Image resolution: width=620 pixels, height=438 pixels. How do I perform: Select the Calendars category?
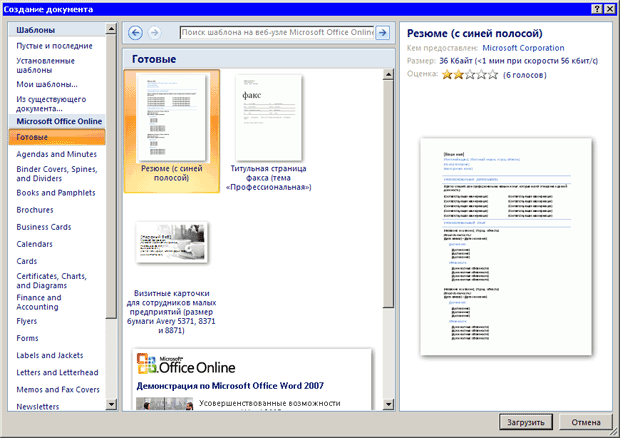(x=34, y=244)
